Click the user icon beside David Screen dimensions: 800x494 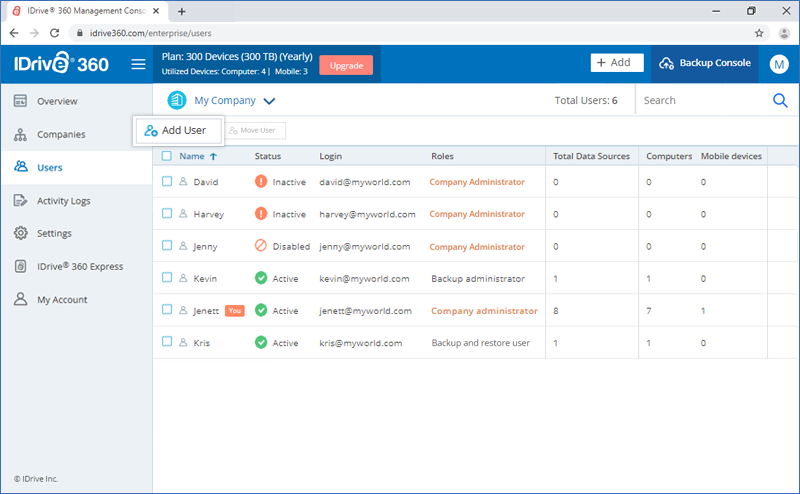[183, 181]
